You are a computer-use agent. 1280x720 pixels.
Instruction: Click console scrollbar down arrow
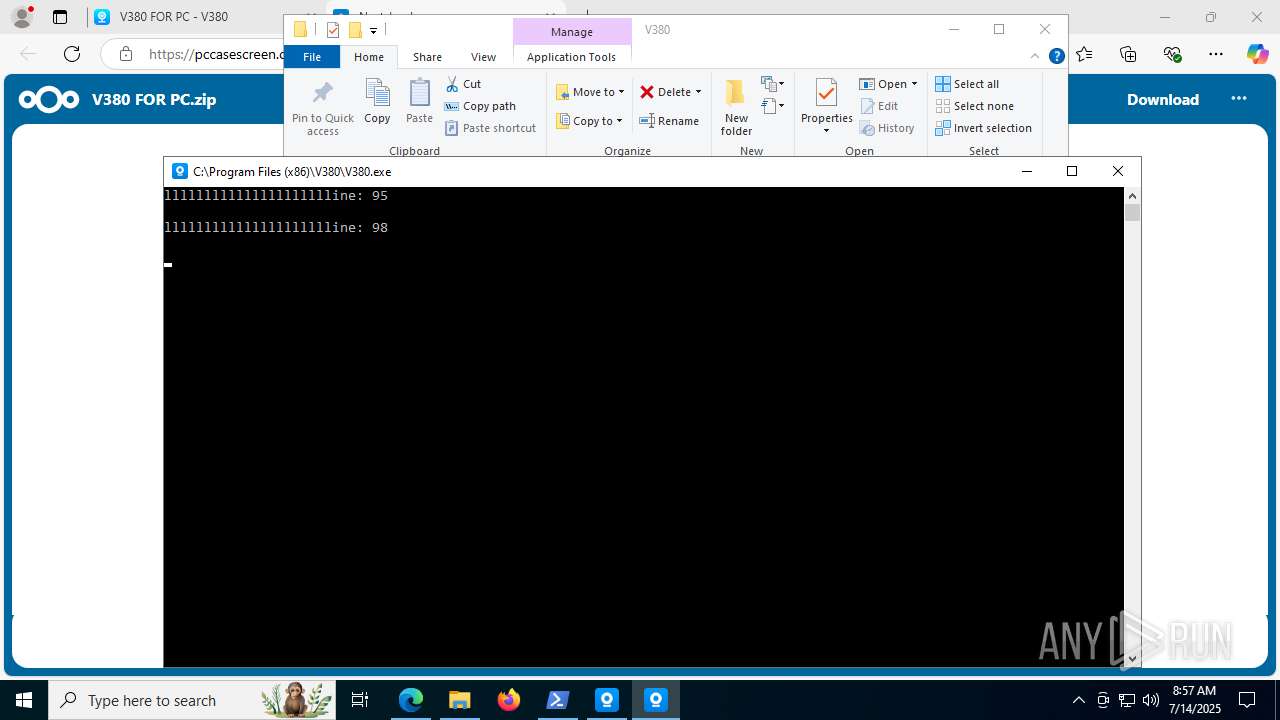[x=1132, y=659]
